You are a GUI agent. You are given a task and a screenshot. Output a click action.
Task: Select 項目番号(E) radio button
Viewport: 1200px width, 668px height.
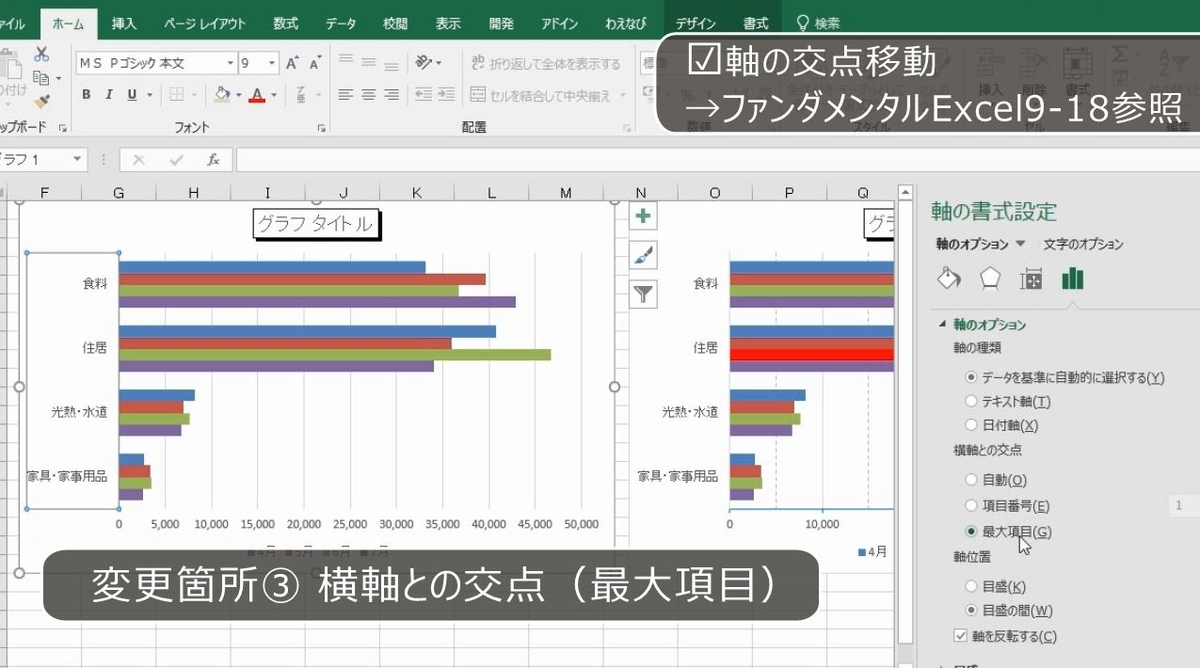tap(971, 506)
